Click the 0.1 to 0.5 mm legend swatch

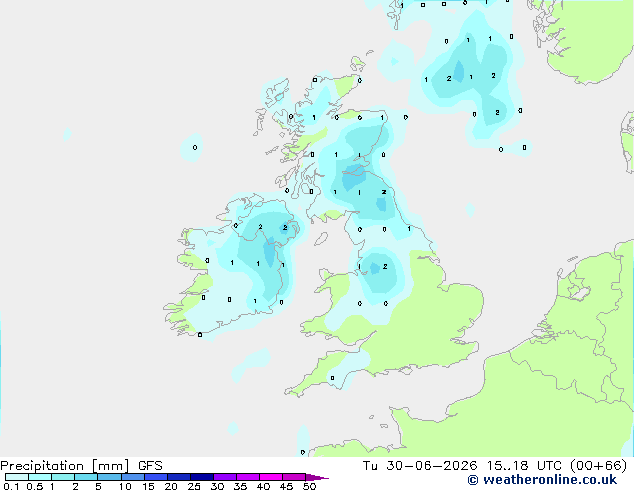point(17,477)
